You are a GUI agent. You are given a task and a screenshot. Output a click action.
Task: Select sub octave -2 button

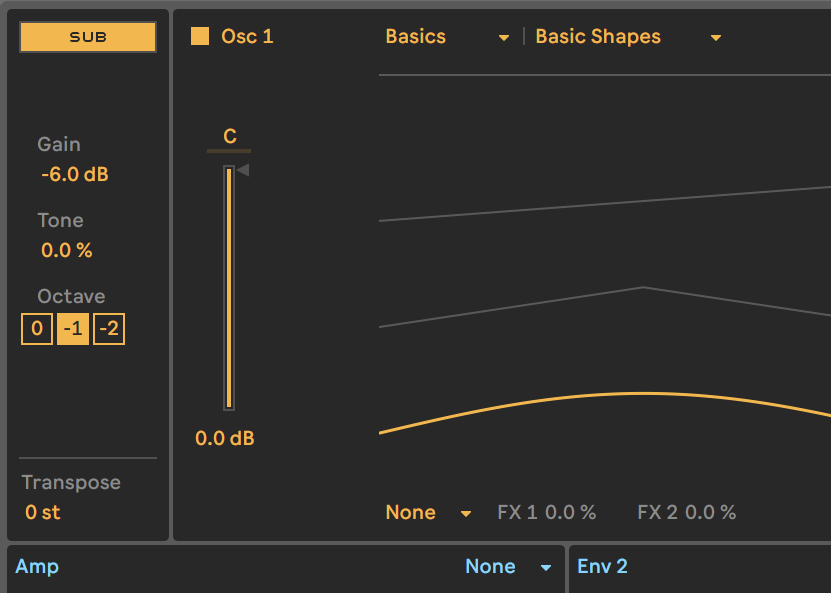click(x=109, y=329)
